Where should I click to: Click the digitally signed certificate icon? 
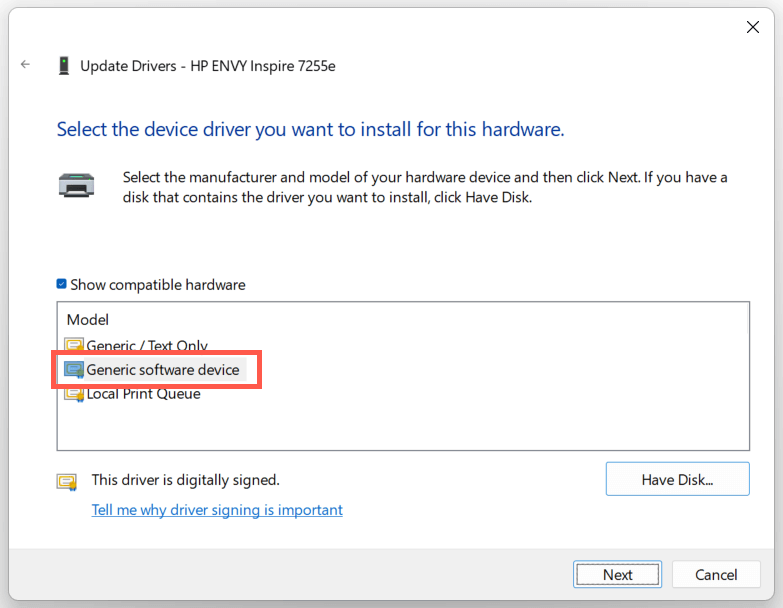[x=67, y=481]
